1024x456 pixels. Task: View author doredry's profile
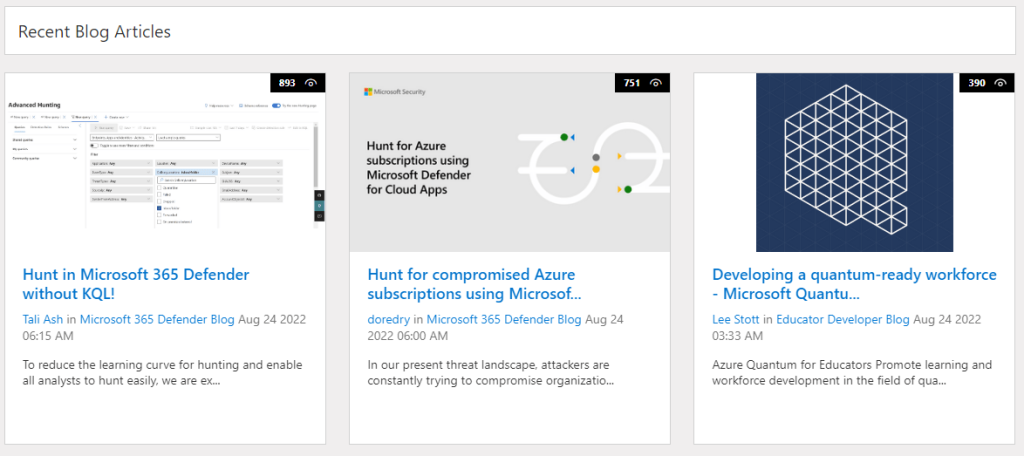[x=390, y=319]
